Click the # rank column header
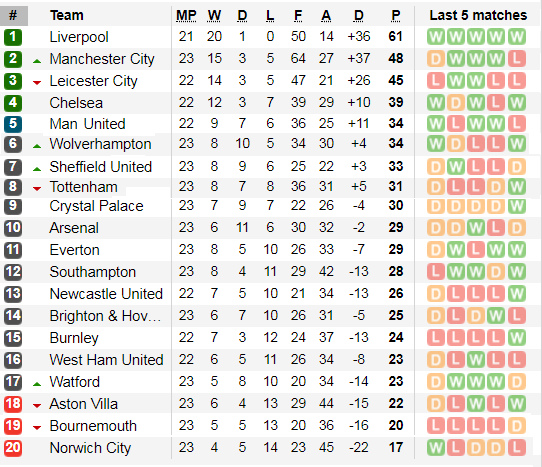542x467 pixels. pyautogui.click(x=13, y=16)
